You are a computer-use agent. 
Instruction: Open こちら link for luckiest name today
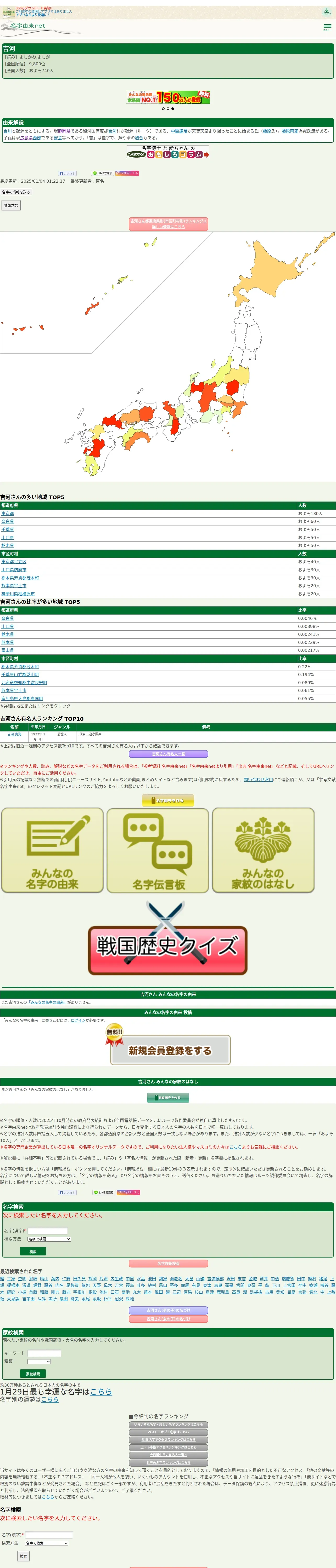click(x=101, y=1392)
